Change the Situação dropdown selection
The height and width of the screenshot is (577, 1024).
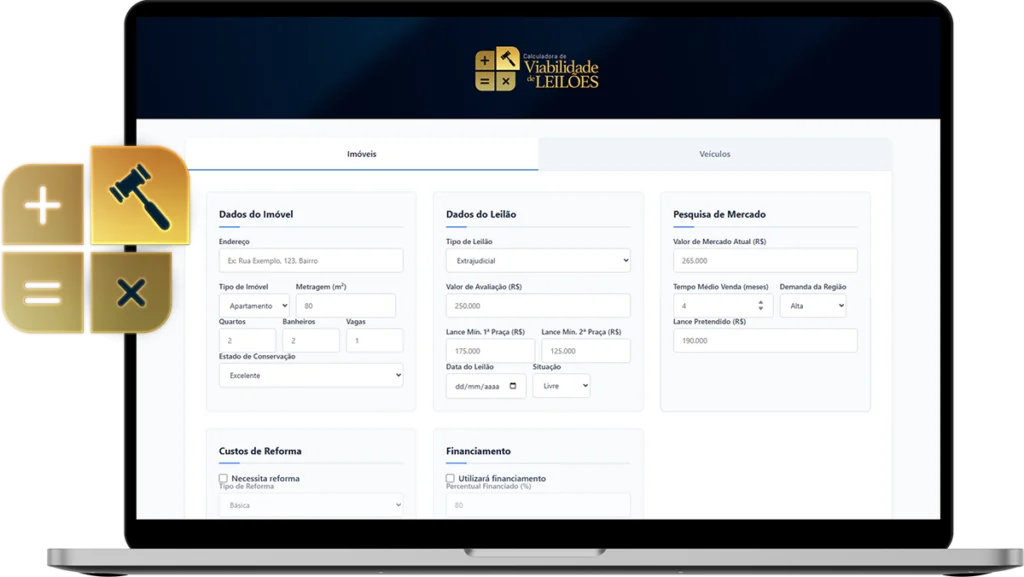click(x=561, y=386)
